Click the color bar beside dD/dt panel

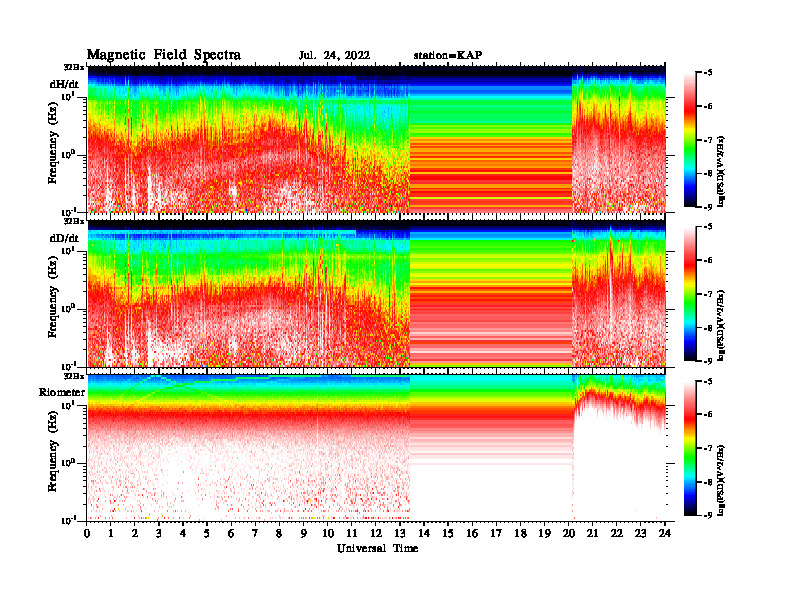point(690,294)
